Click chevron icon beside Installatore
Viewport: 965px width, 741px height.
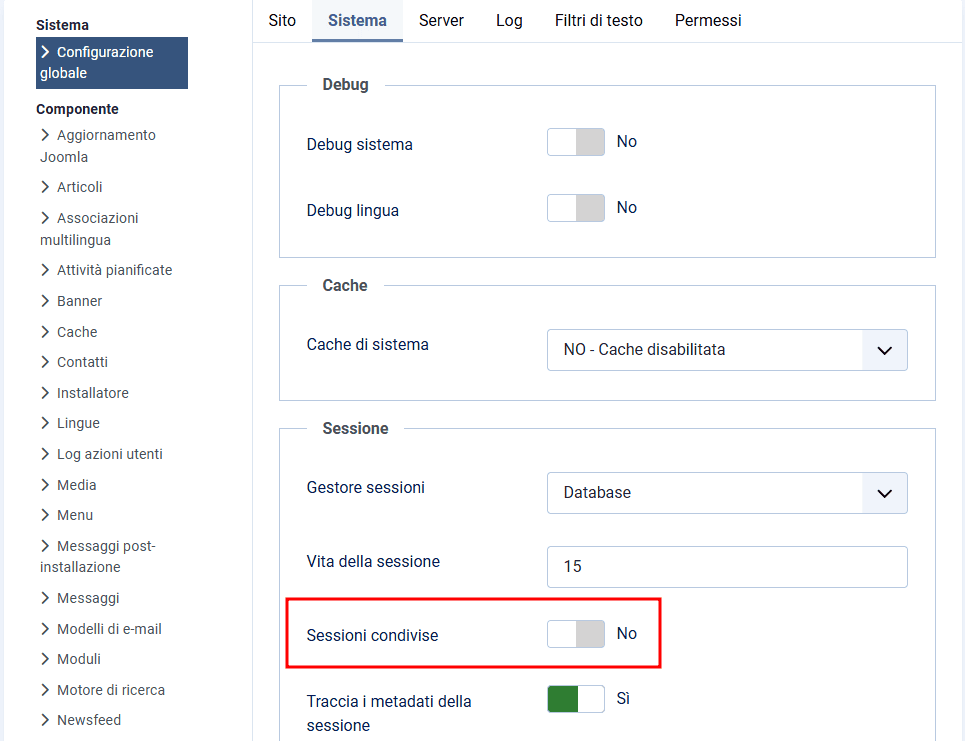coord(45,393)
